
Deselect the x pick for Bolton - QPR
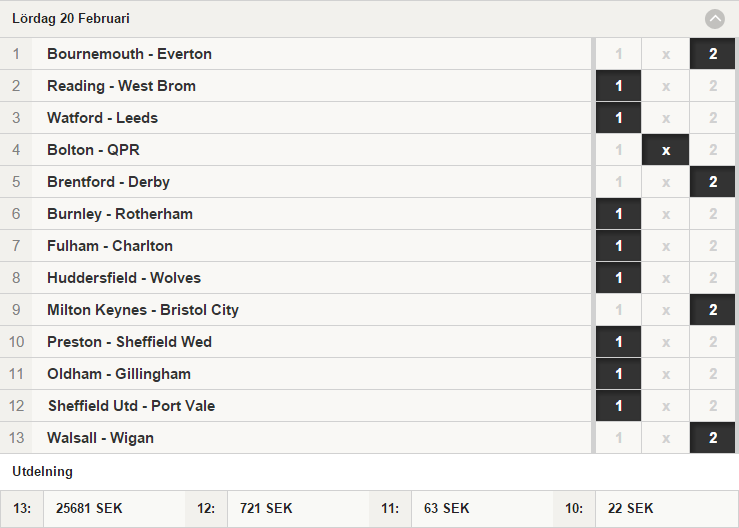click(x=665, y=150)
